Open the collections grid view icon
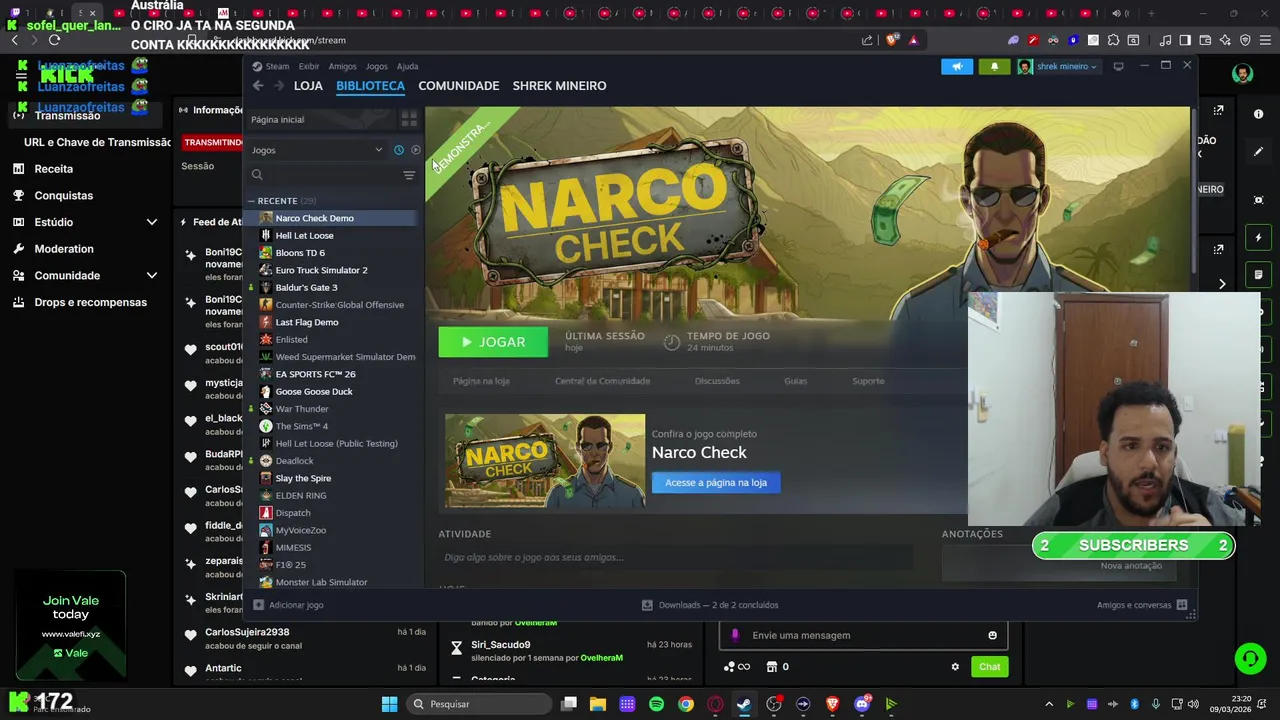The width and height of the screenshot is (1280, 720). coord(409,119)
